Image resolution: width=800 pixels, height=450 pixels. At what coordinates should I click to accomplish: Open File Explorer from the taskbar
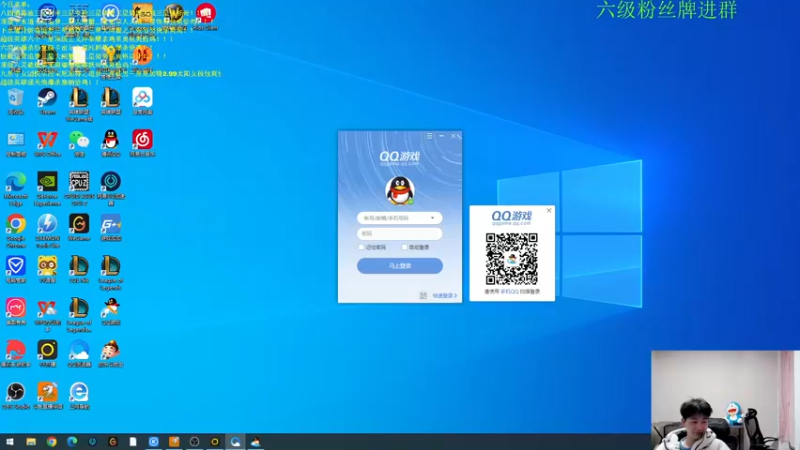click(x=31, y=441)
